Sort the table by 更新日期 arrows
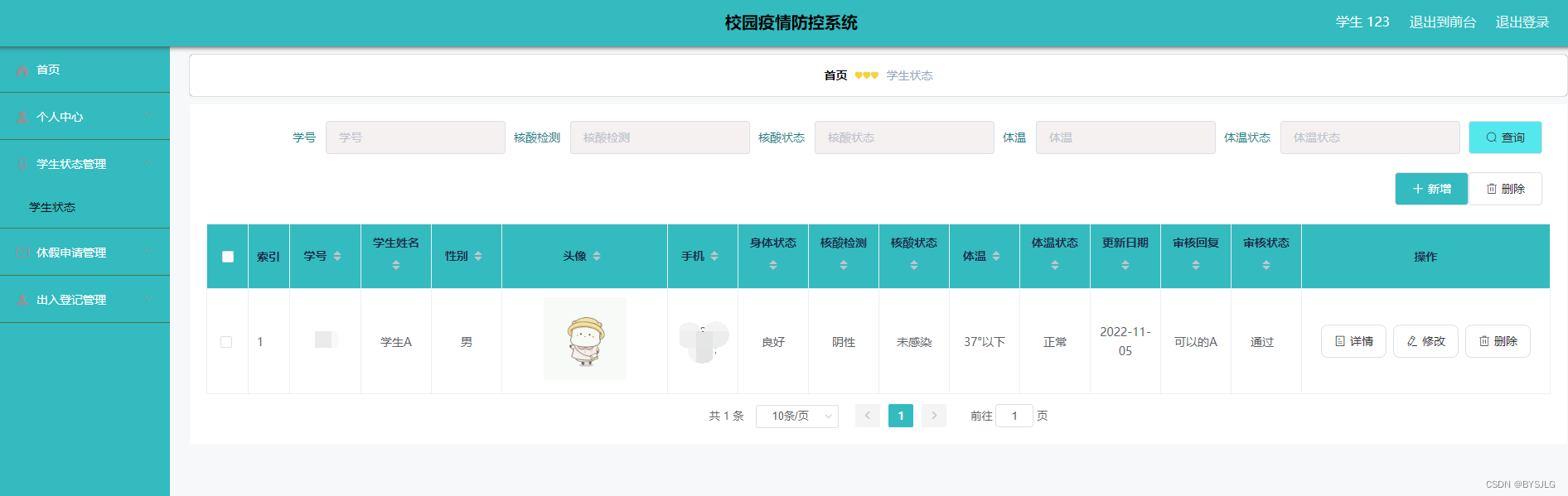Image resolution: width=1568 pixels, height=496 pixels. tap(1125, 265)
